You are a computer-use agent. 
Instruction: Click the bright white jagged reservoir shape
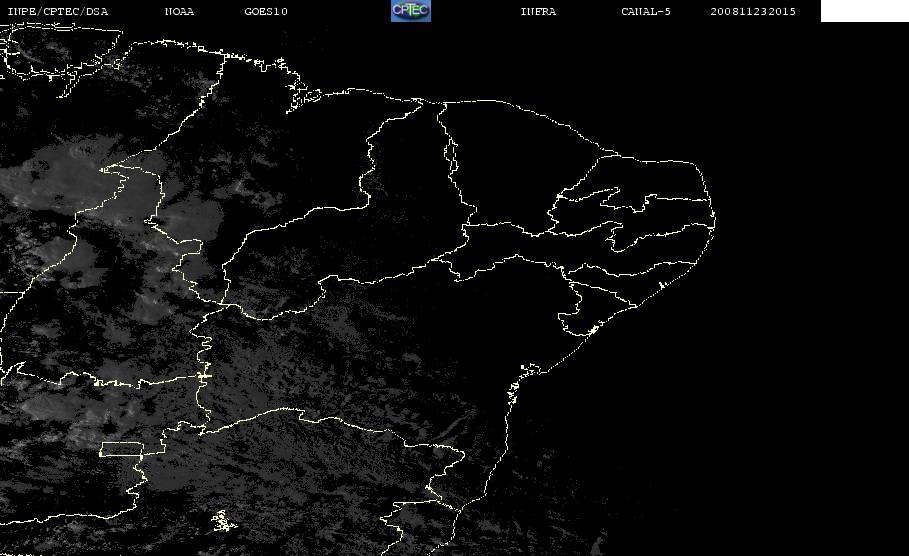tap(223, 521)
